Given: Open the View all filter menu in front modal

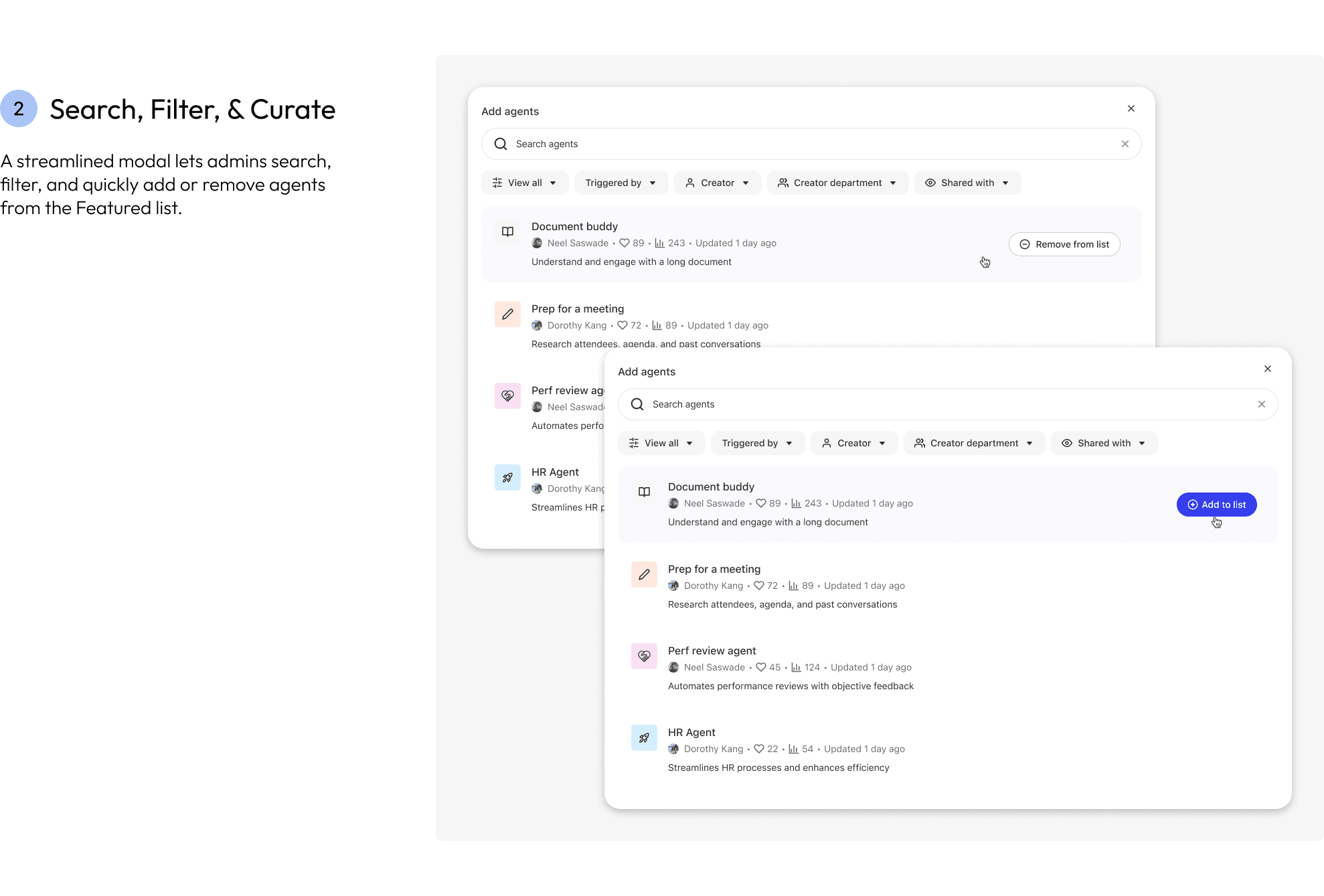Looking at the screenshot, I should (x=661, y=443).
